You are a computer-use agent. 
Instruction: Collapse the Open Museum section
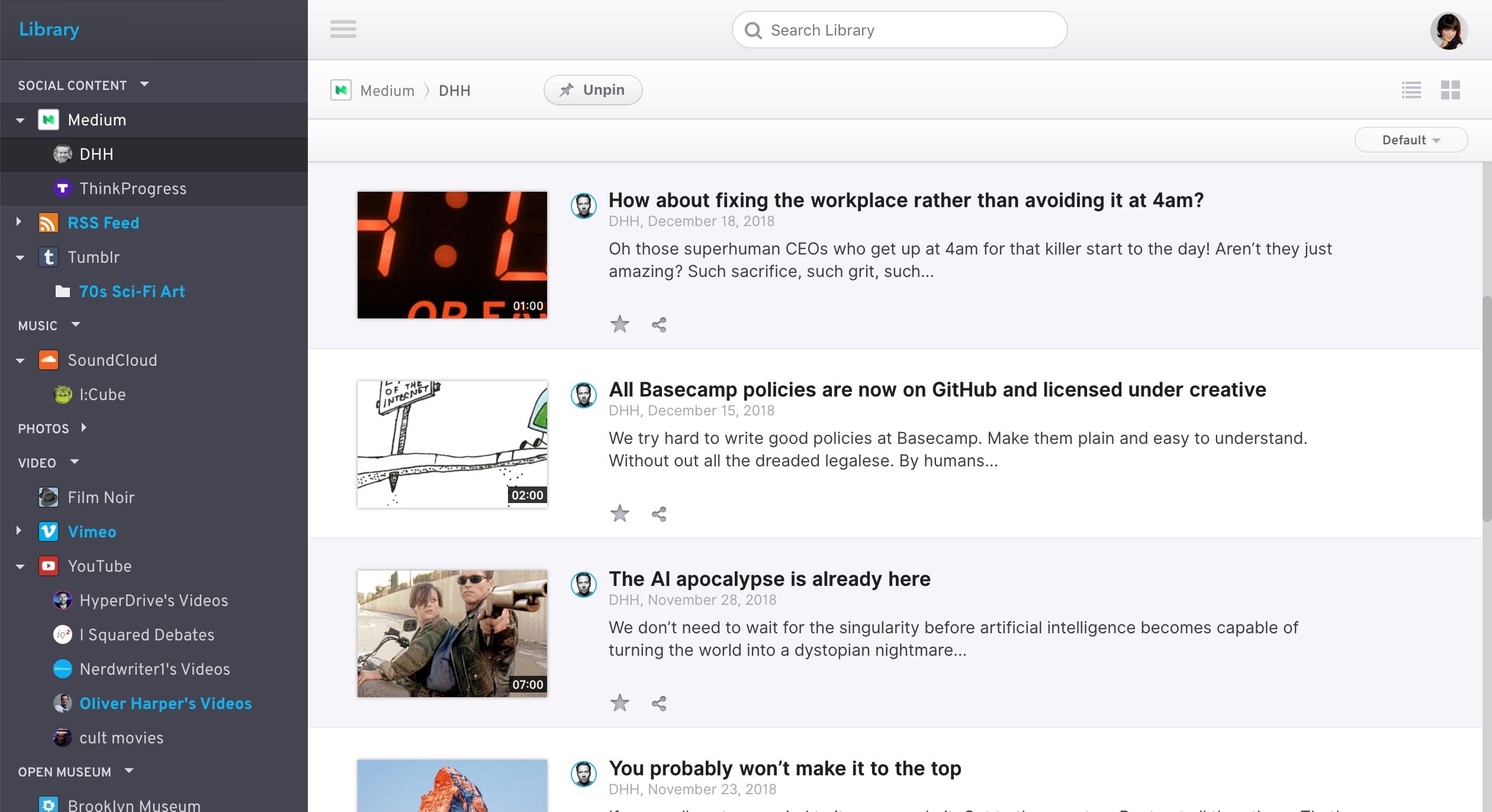coord(129,771)
